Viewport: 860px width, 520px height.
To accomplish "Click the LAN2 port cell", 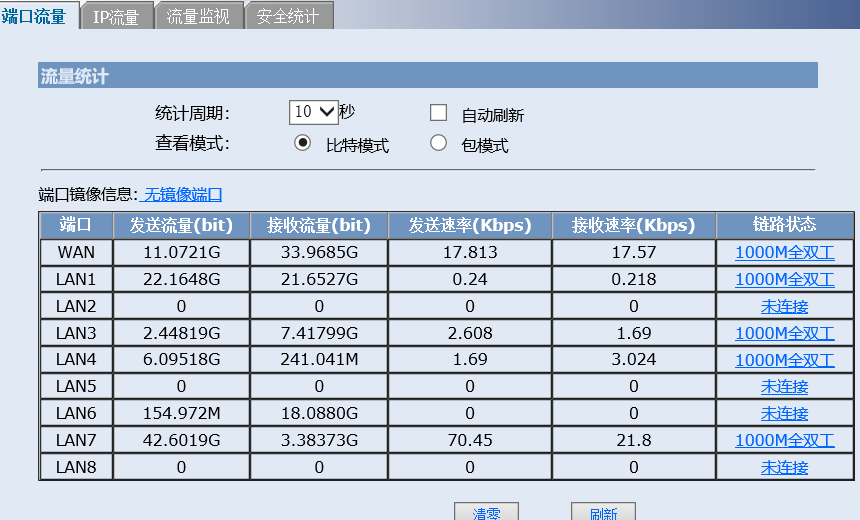I will click(x=76, y=306).
